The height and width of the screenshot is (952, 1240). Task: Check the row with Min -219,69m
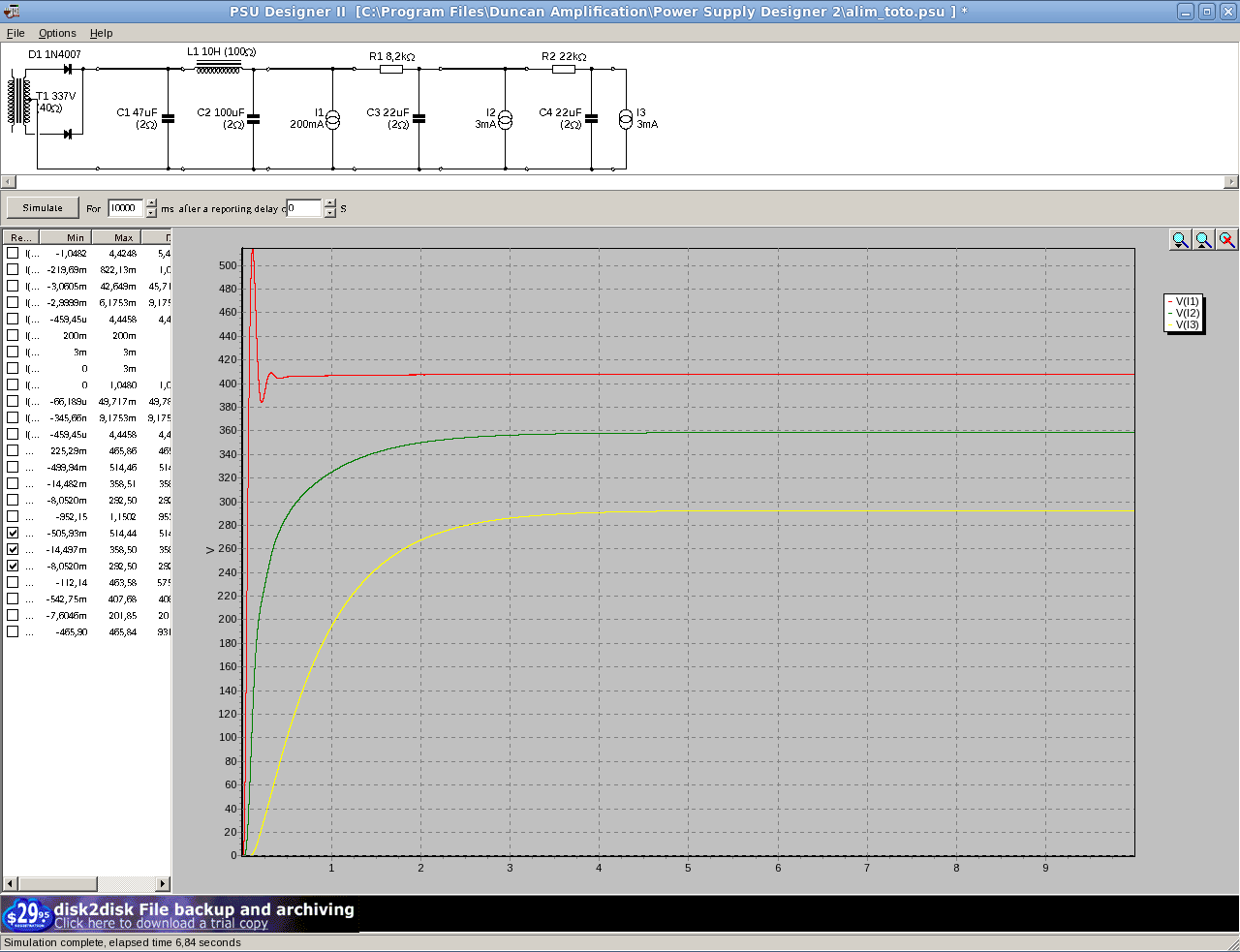[13, 269]
